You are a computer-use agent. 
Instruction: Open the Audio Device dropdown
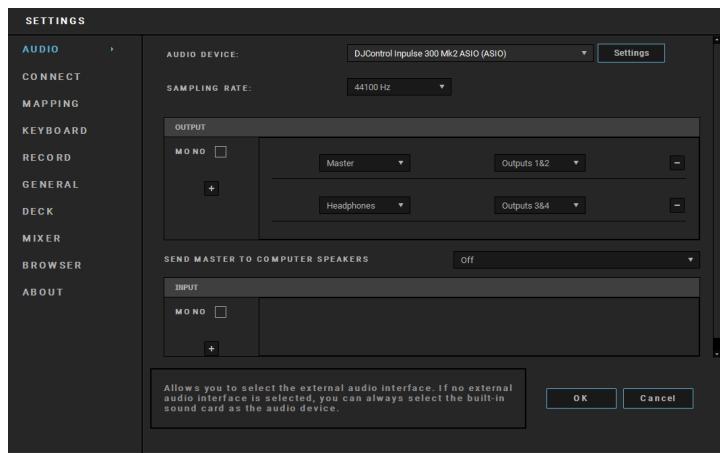click(x=469, y=54)
